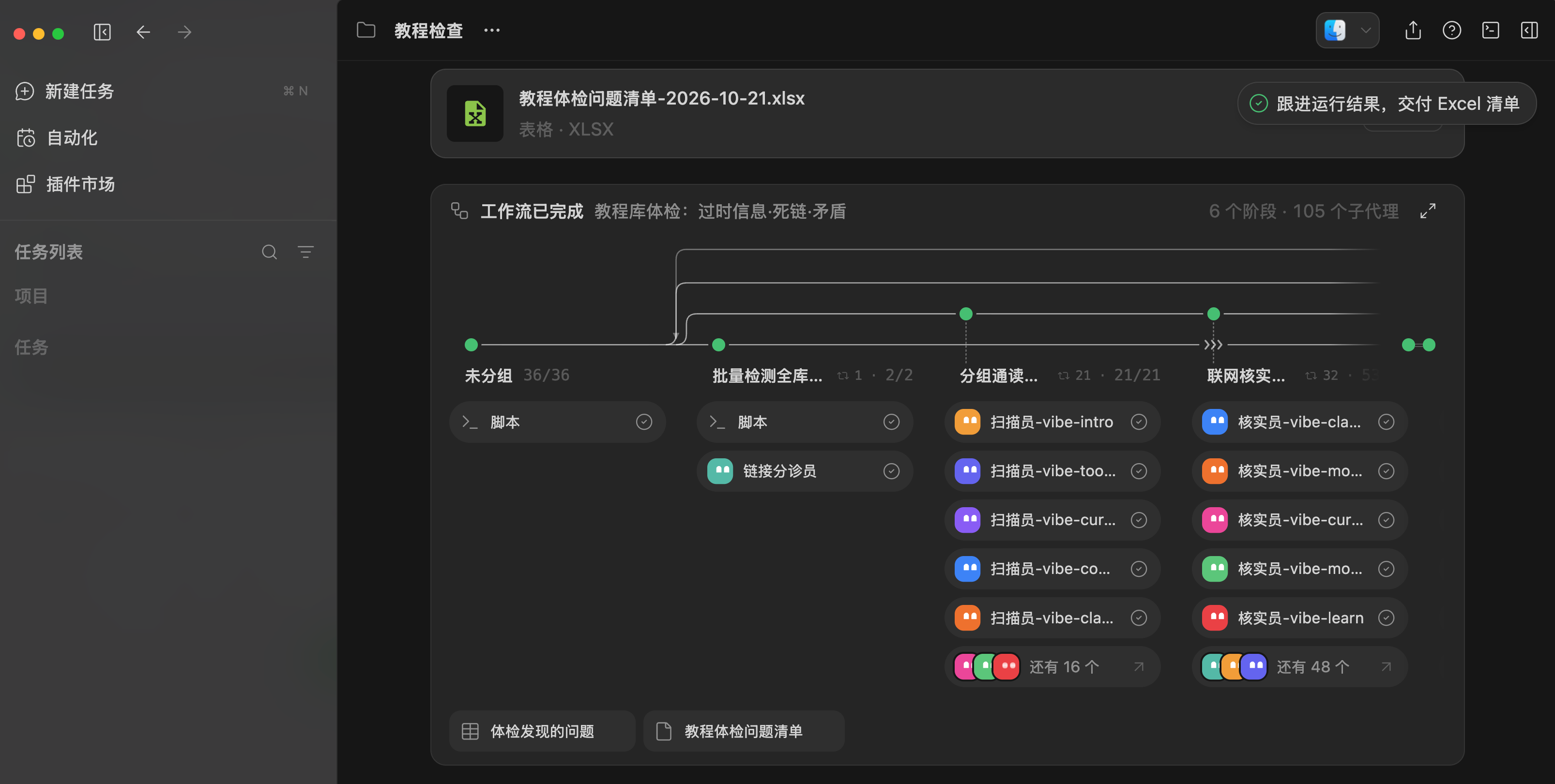The width and height of the screenshot is (1555, 784).
Task: Open the terminal panel icon
Action: click(1491, 30)
